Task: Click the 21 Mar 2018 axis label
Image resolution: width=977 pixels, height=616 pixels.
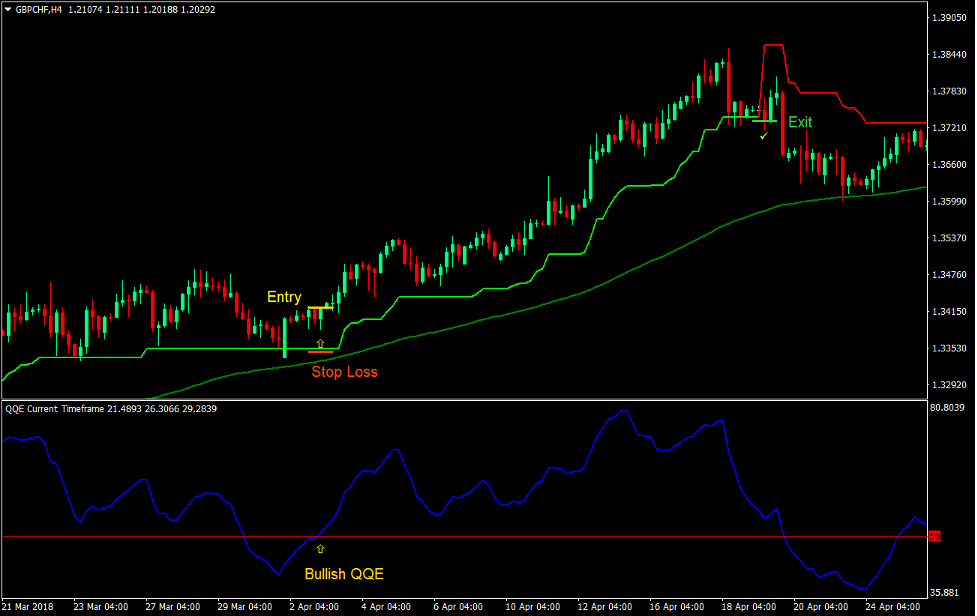Action: click(x=28, y=605)
